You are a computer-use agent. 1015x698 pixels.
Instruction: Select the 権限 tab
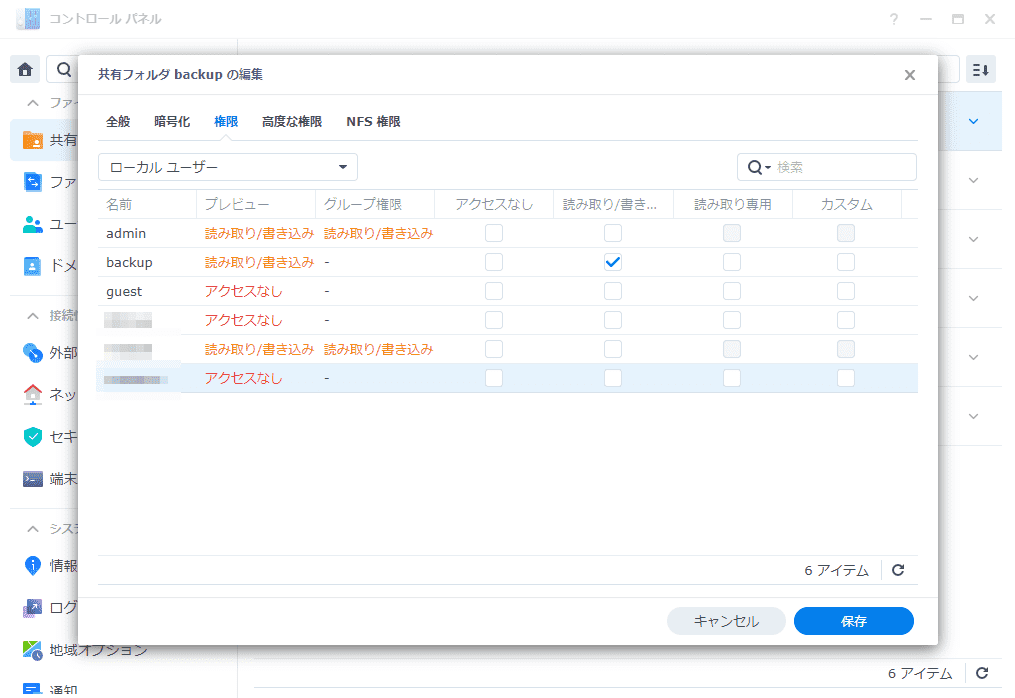[226, 122]
